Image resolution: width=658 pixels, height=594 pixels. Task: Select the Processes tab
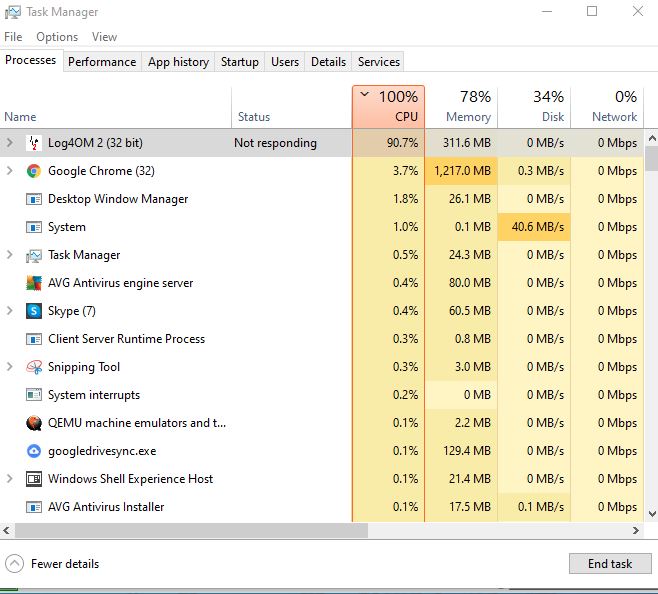coord(31,60)
